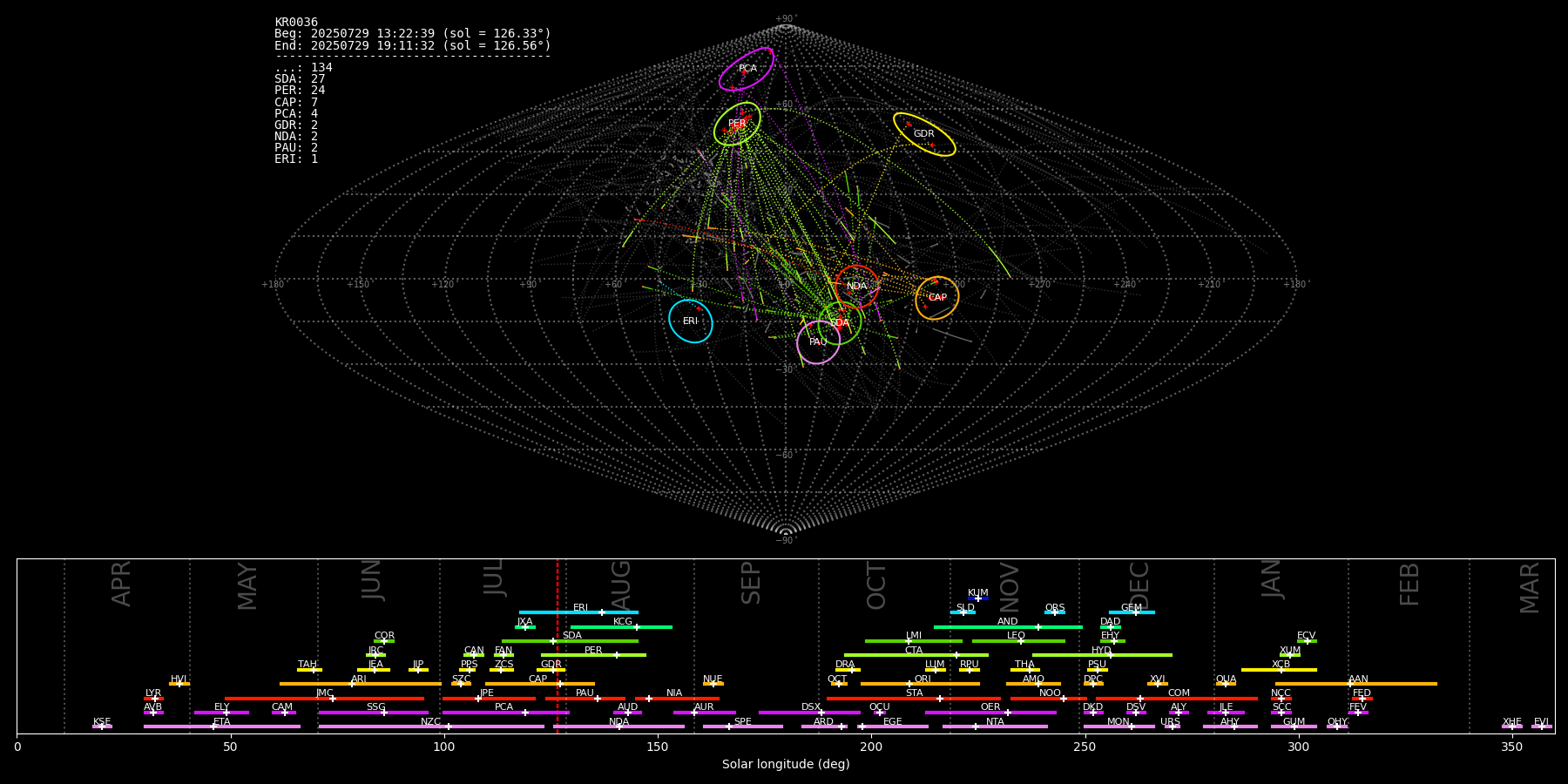1568x784 pixels.
Task: Click the DSX shower bar in timeline
Action: 809,713
